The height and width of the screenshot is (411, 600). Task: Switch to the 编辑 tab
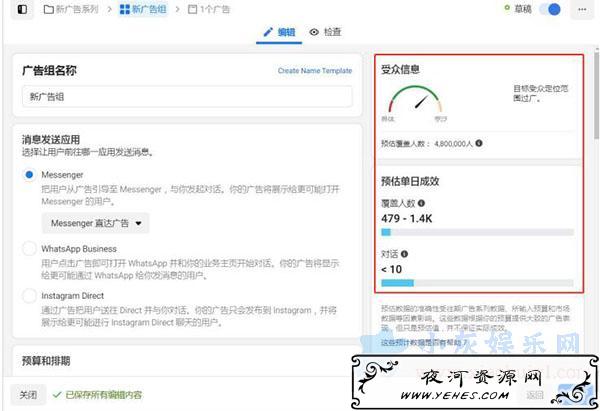[279, 32]
